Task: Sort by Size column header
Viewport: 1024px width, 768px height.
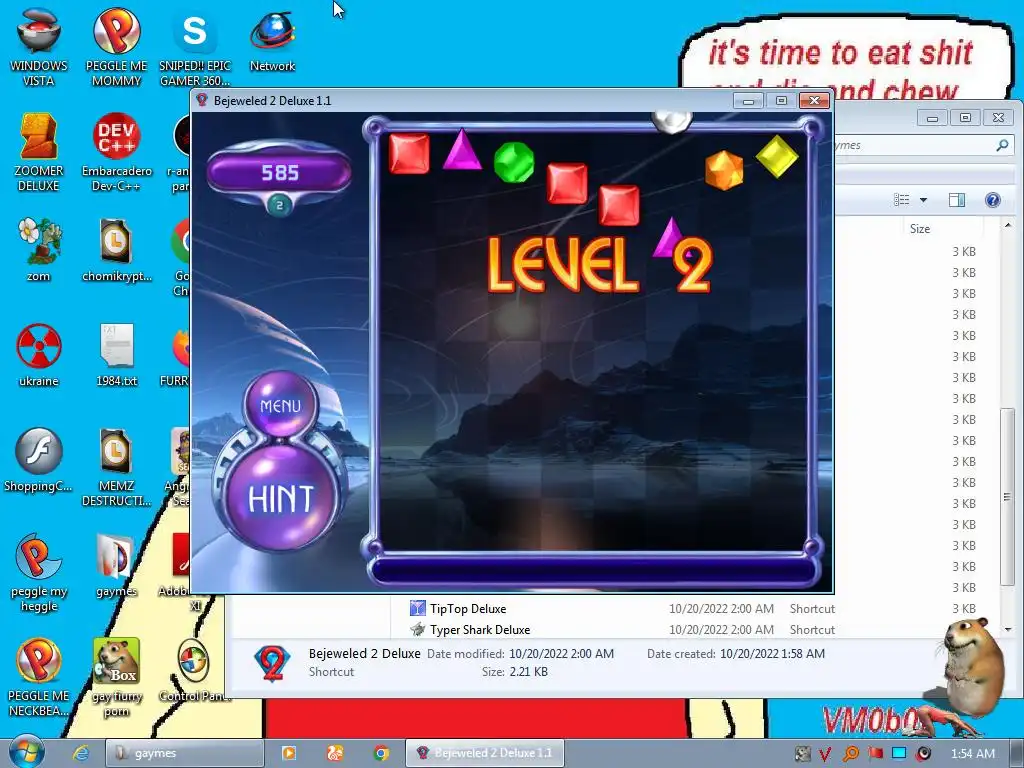Action: point(920,229)
